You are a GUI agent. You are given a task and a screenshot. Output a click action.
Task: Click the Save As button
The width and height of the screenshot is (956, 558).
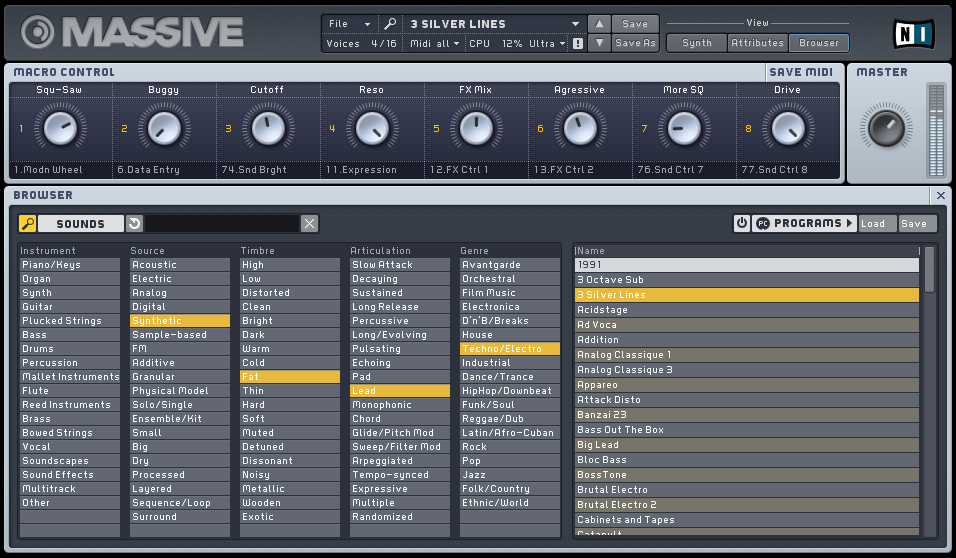[x=635, y=43]
